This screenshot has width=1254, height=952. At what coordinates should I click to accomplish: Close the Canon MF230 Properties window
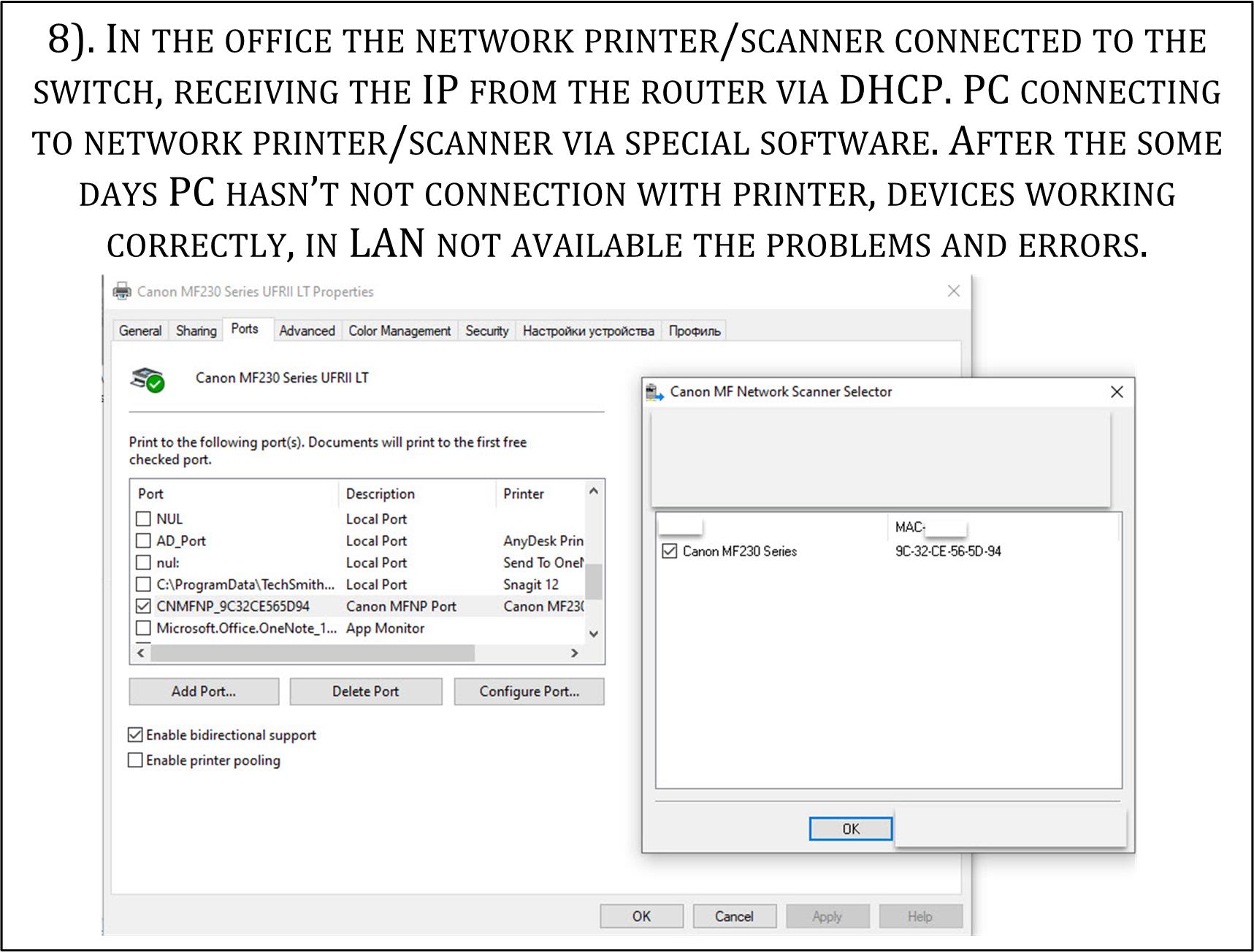point(954,291)
